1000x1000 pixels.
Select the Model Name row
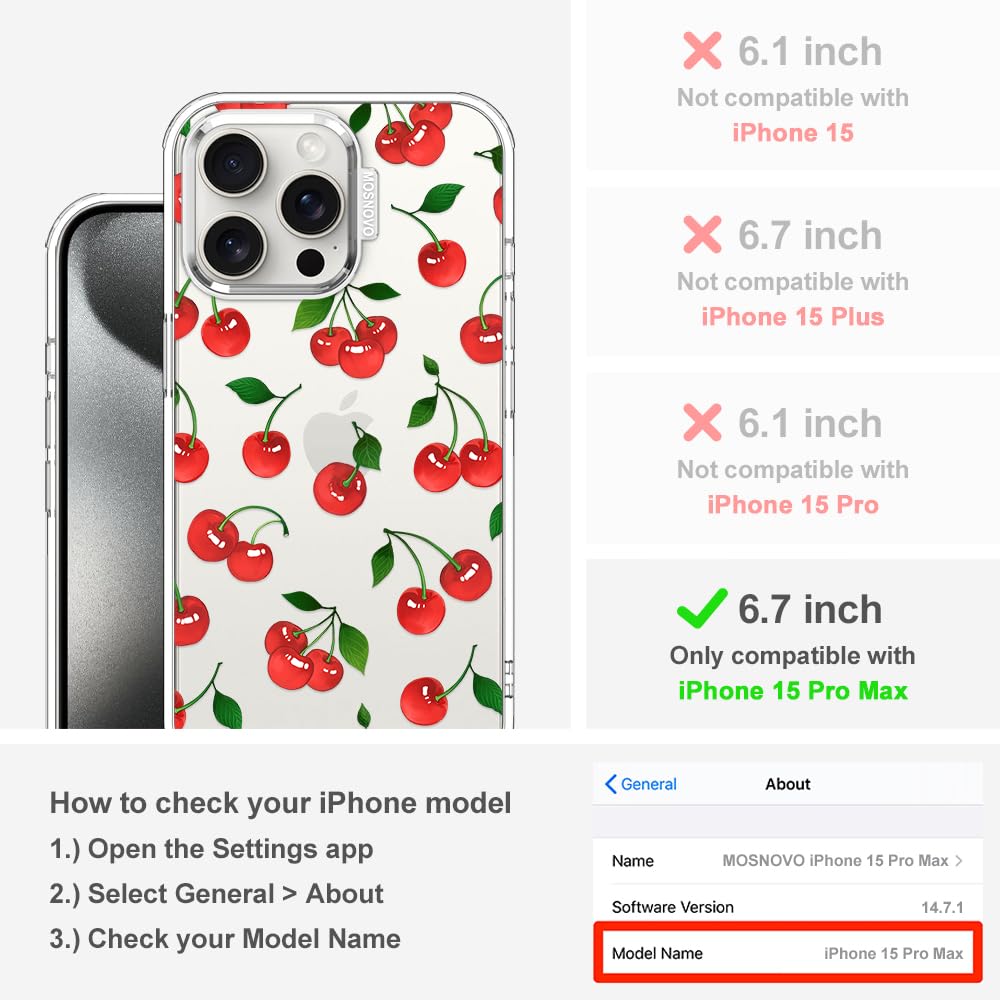point(788,953)
